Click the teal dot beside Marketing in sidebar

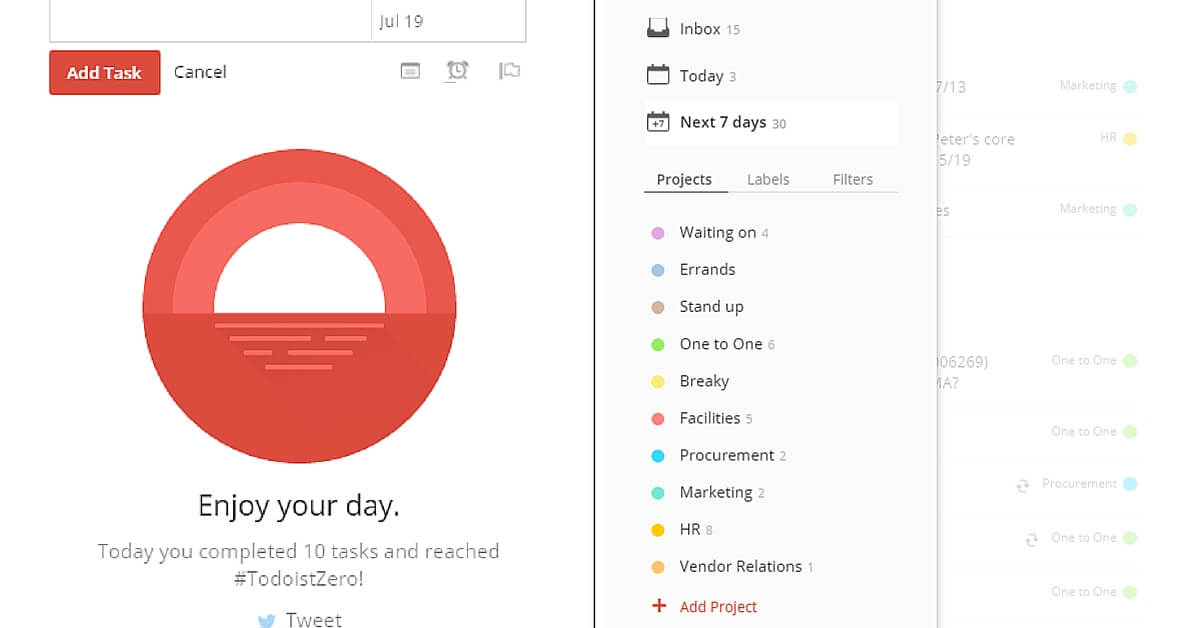tap(658, 493)
